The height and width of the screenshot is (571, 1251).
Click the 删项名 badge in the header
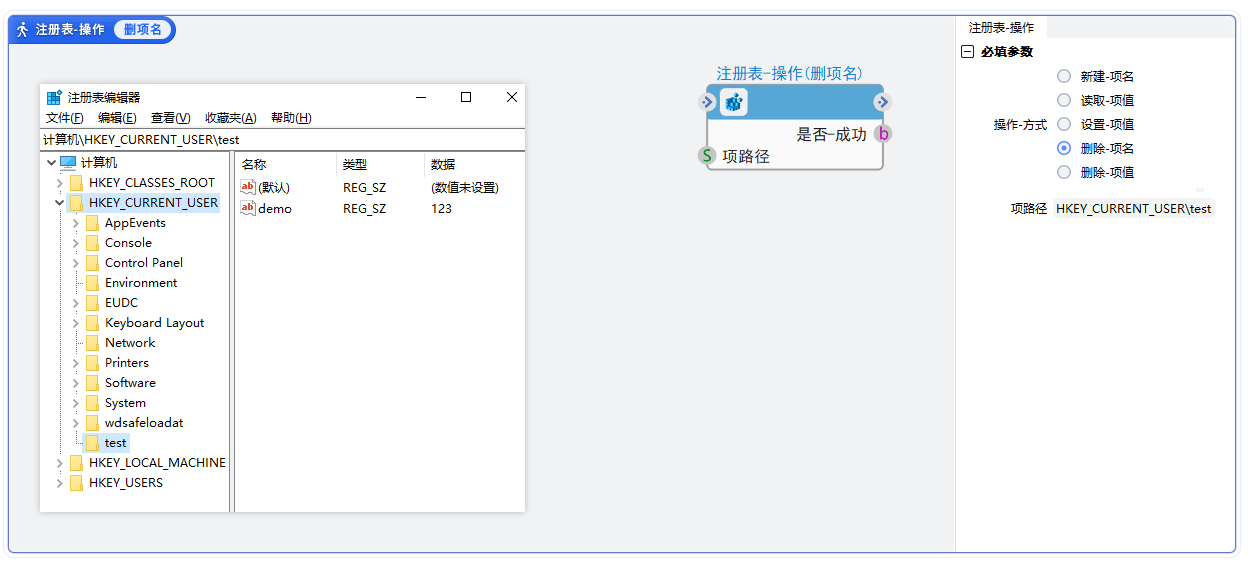click(143, 30)
